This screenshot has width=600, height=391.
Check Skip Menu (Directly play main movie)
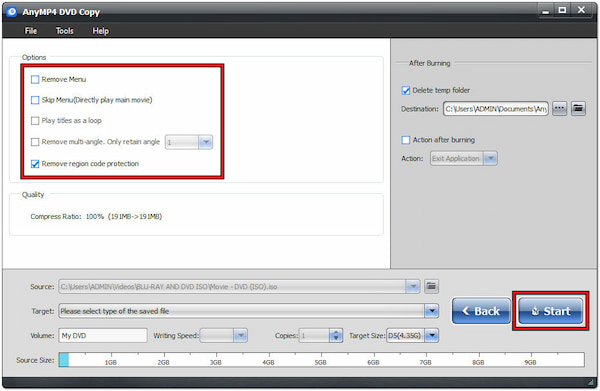35,100
